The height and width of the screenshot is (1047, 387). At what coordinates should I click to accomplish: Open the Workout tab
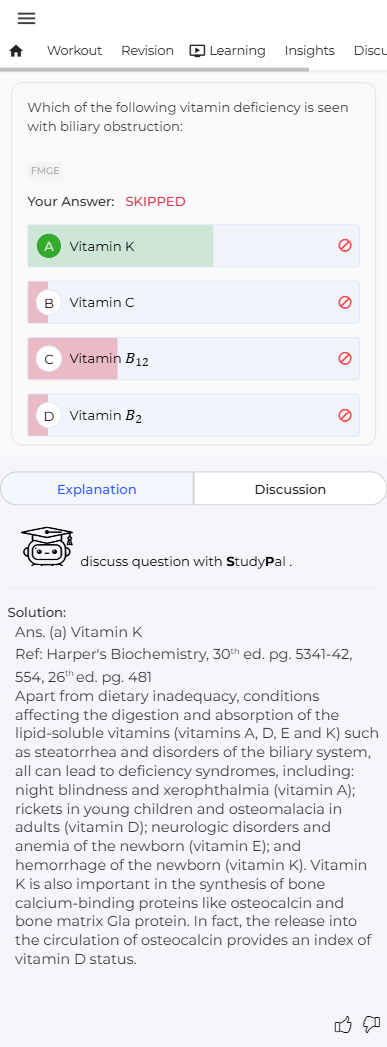(74, 51)
